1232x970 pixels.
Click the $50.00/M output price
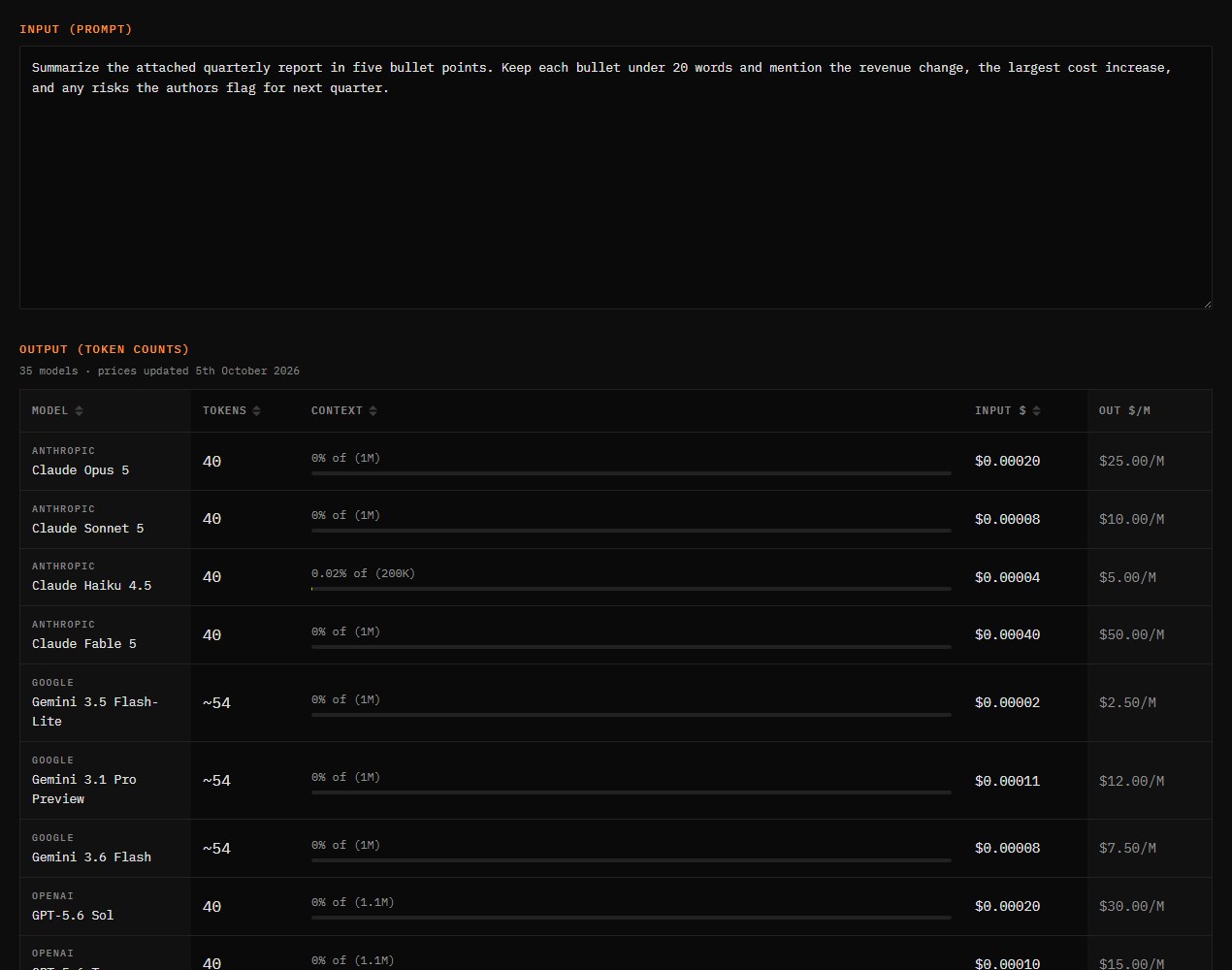1131,635
